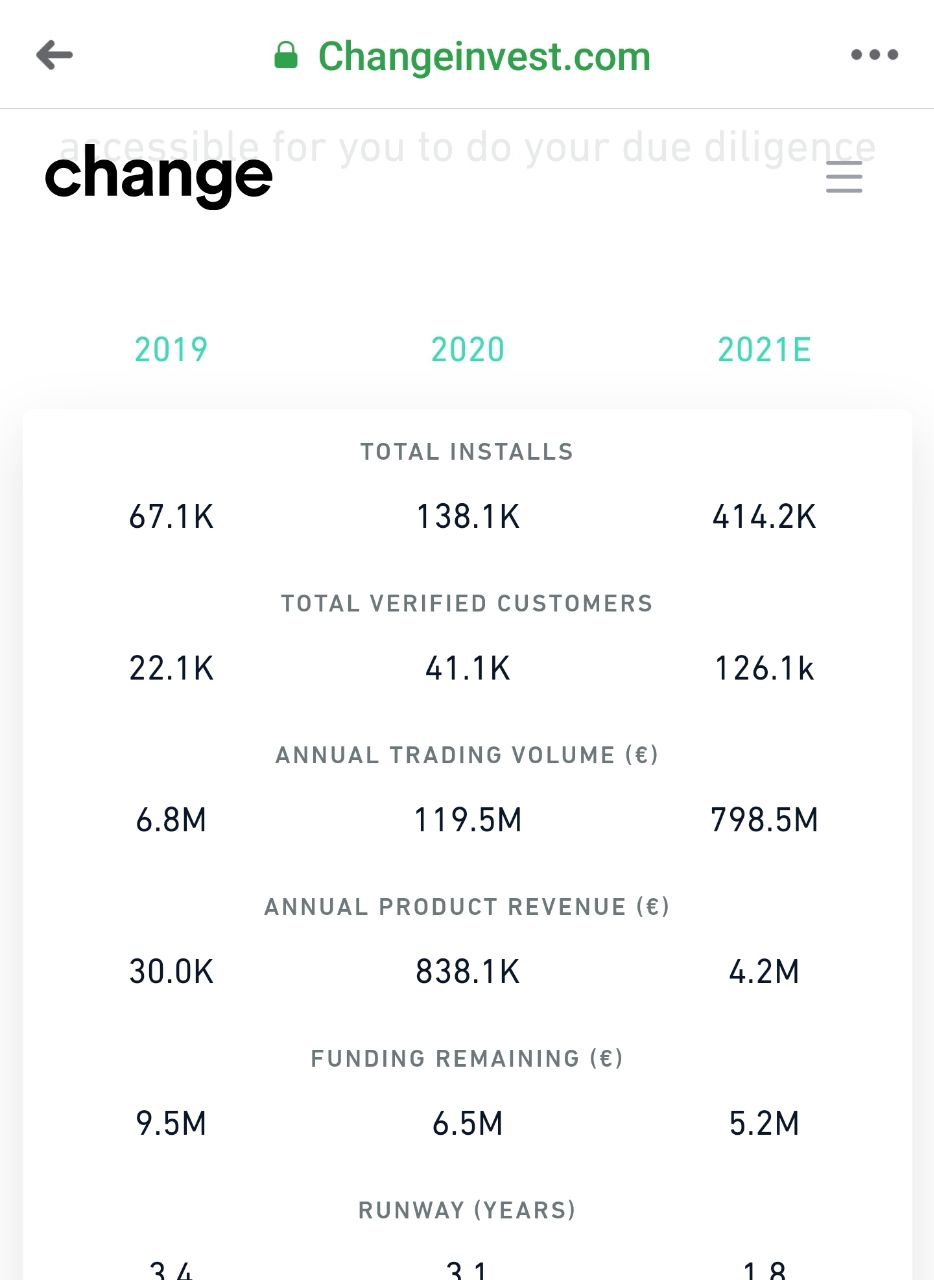Screen dimensions: 934x1280
Task: Select the 2020 column header
Action: click(467, 350)
